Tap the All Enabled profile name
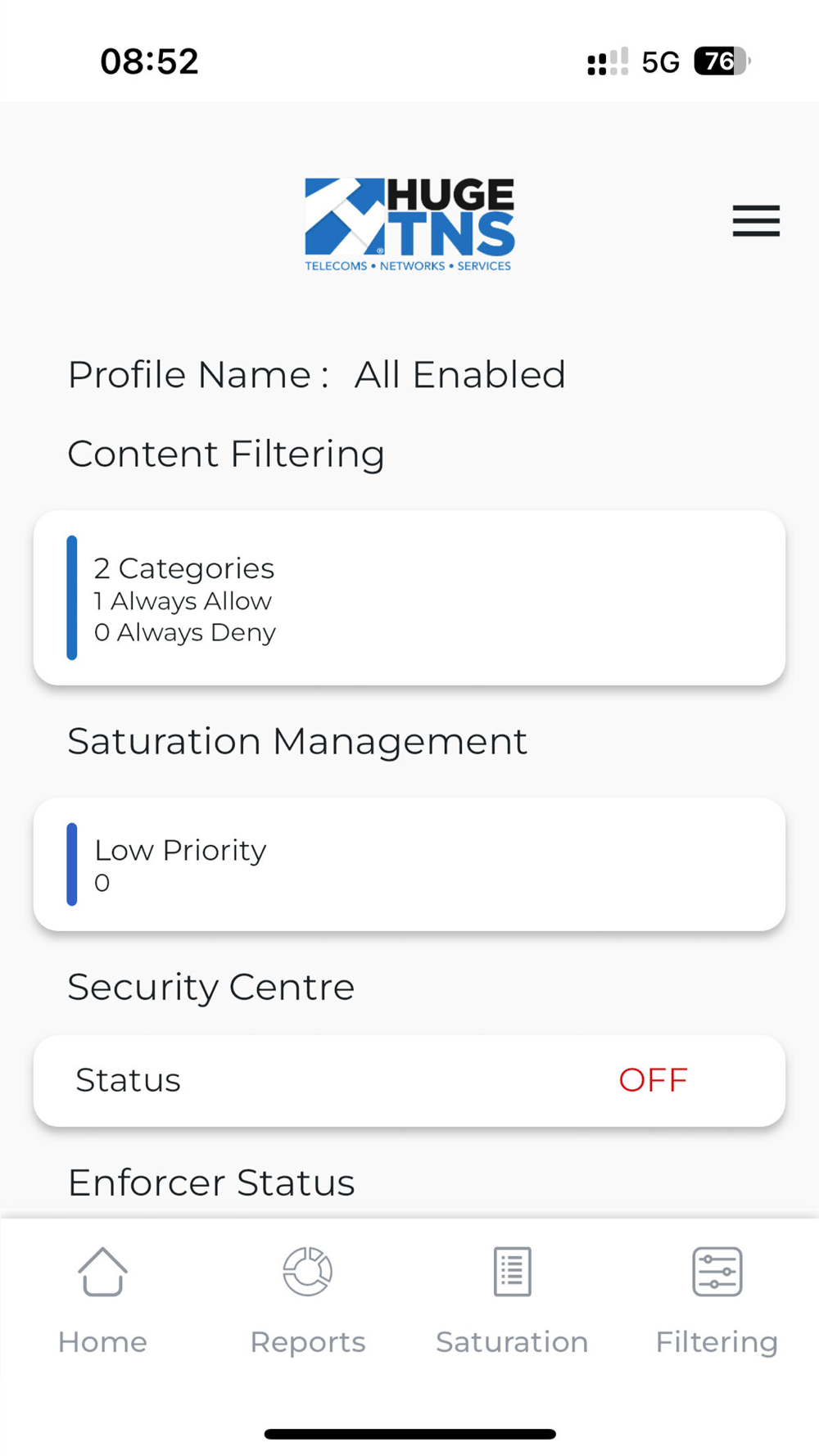Image resolution: width=819 pixels, height=1456 pixels. click(459, 375)
